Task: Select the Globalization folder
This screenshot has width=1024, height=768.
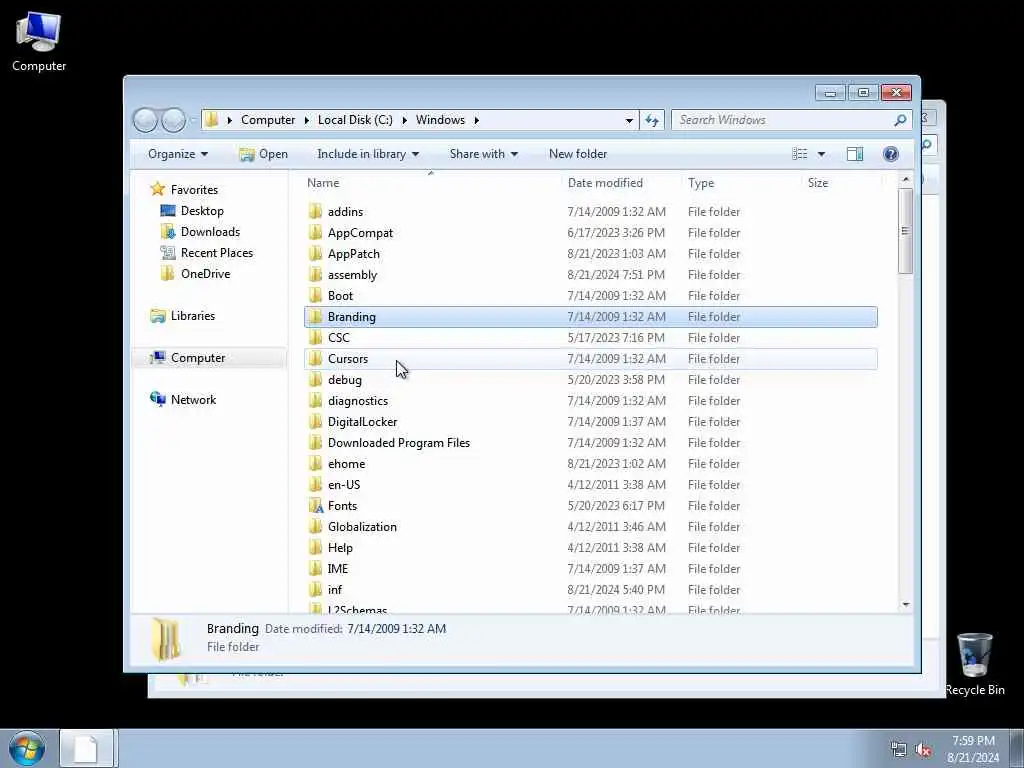Action: [x=590, y=526]
